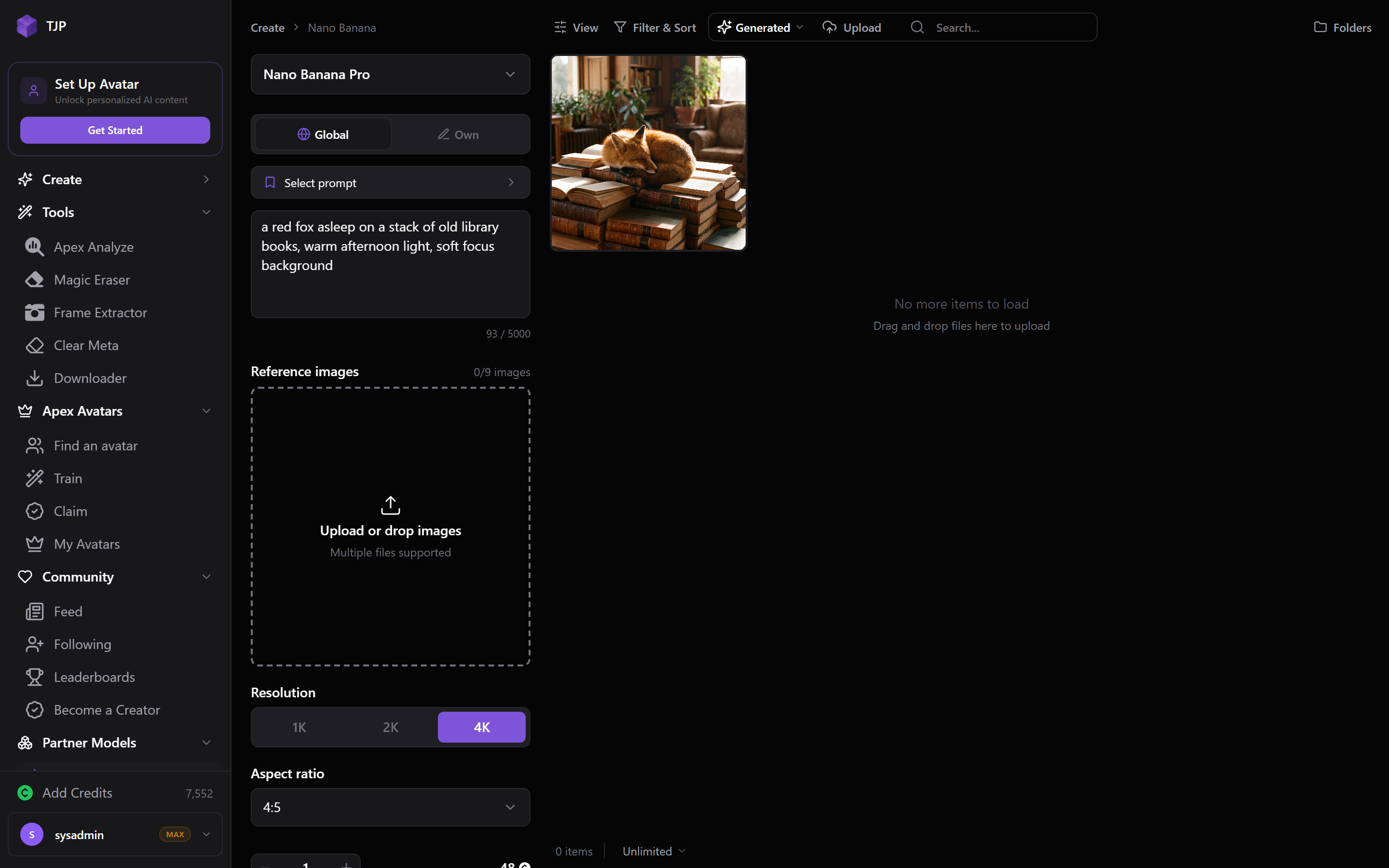This screenshot has width=1389, height=868.
Task: Click the Set Up Avatar person icon
Action: click(33, 91)
